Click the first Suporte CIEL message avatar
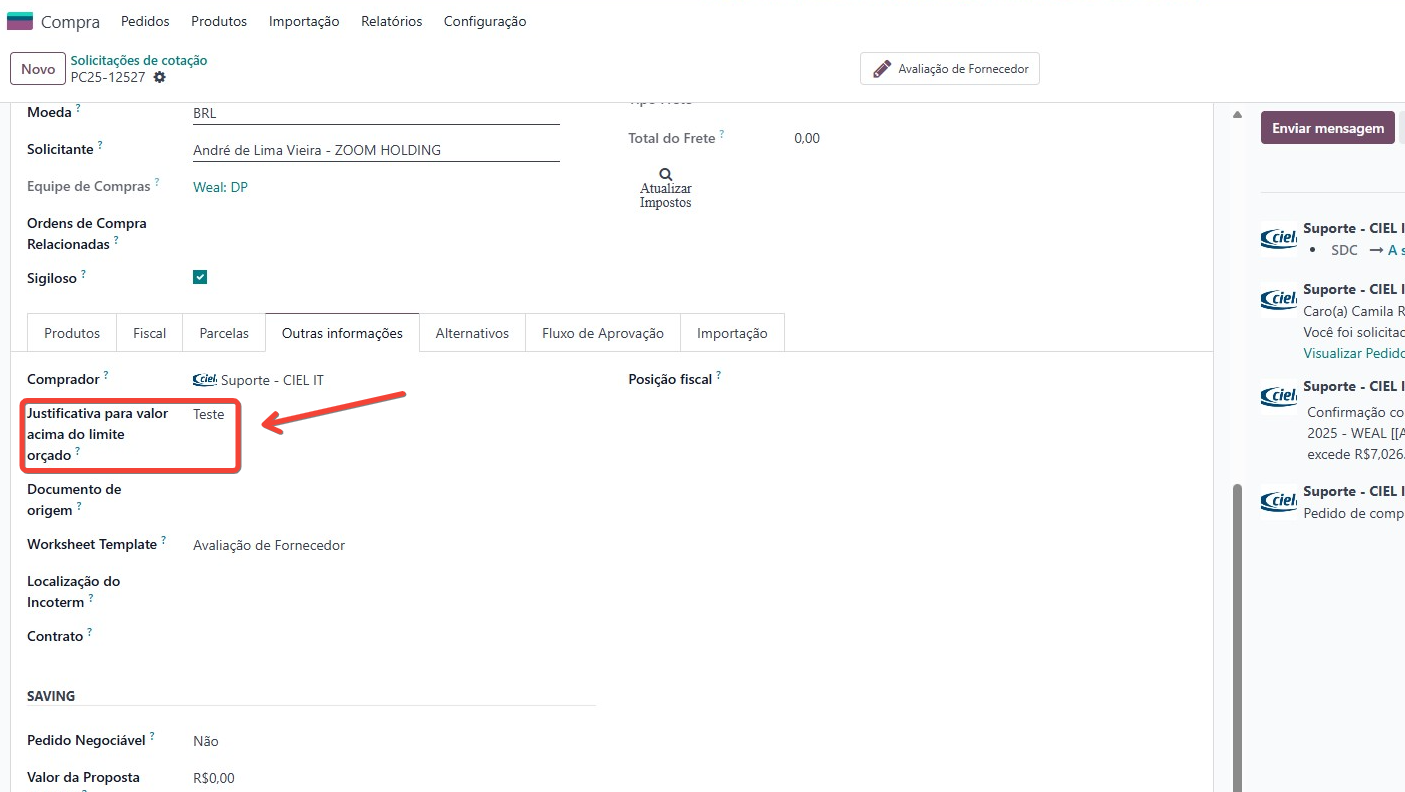The width and height of the screenshot is (1405, 792). point(1278,239)
